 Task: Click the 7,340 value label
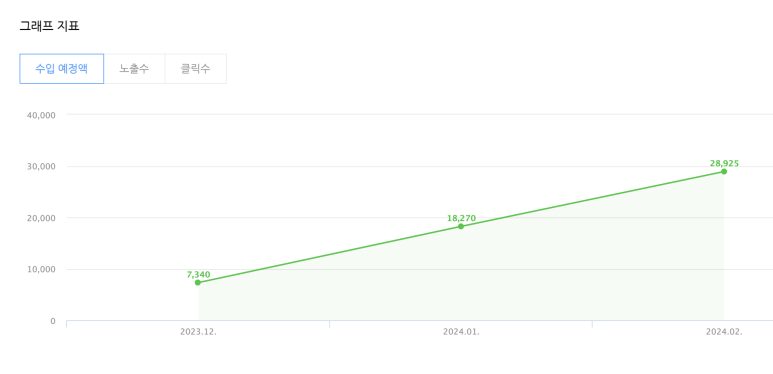coord(199,274)
